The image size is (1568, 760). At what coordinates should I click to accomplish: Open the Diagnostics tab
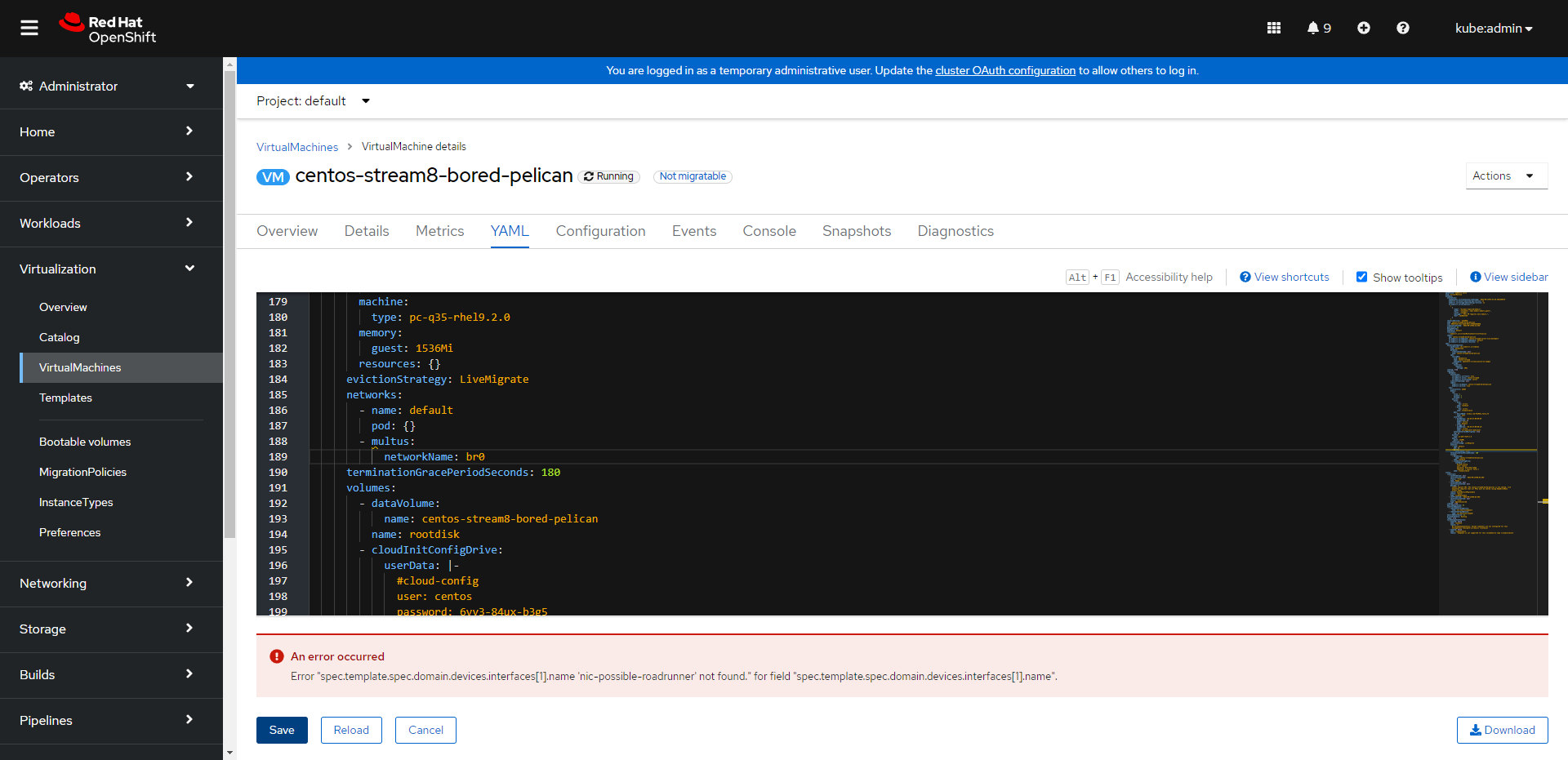click(x=955, y=231)
